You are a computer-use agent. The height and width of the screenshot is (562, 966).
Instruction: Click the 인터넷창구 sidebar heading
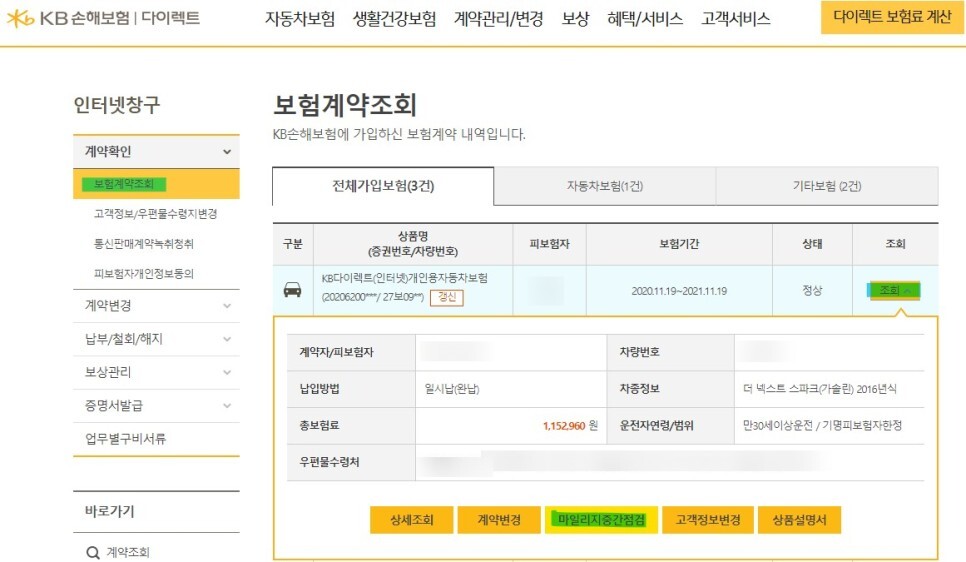(x=117, y=105)
